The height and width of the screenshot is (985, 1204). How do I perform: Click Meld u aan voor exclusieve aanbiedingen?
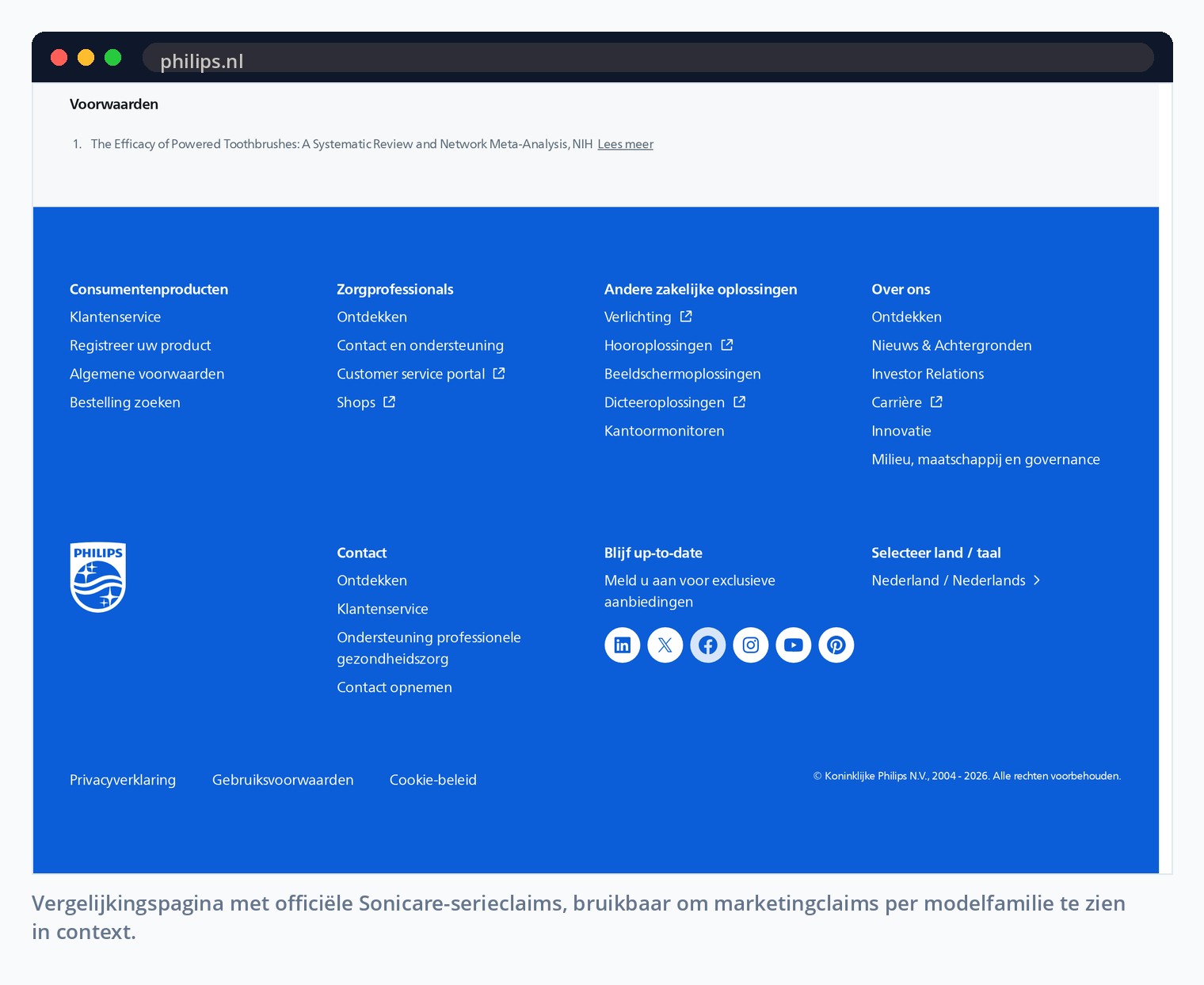point(690,591)
